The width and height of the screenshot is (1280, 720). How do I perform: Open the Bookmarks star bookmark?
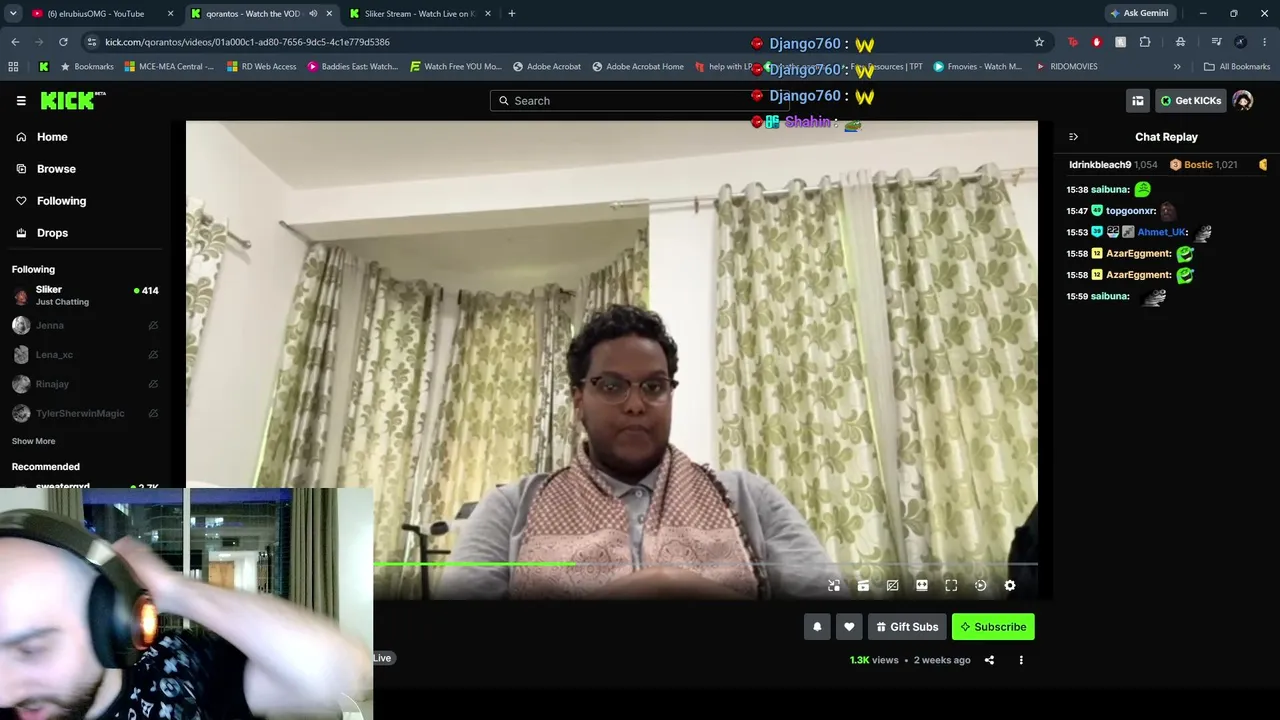click(x=87, y=67)
